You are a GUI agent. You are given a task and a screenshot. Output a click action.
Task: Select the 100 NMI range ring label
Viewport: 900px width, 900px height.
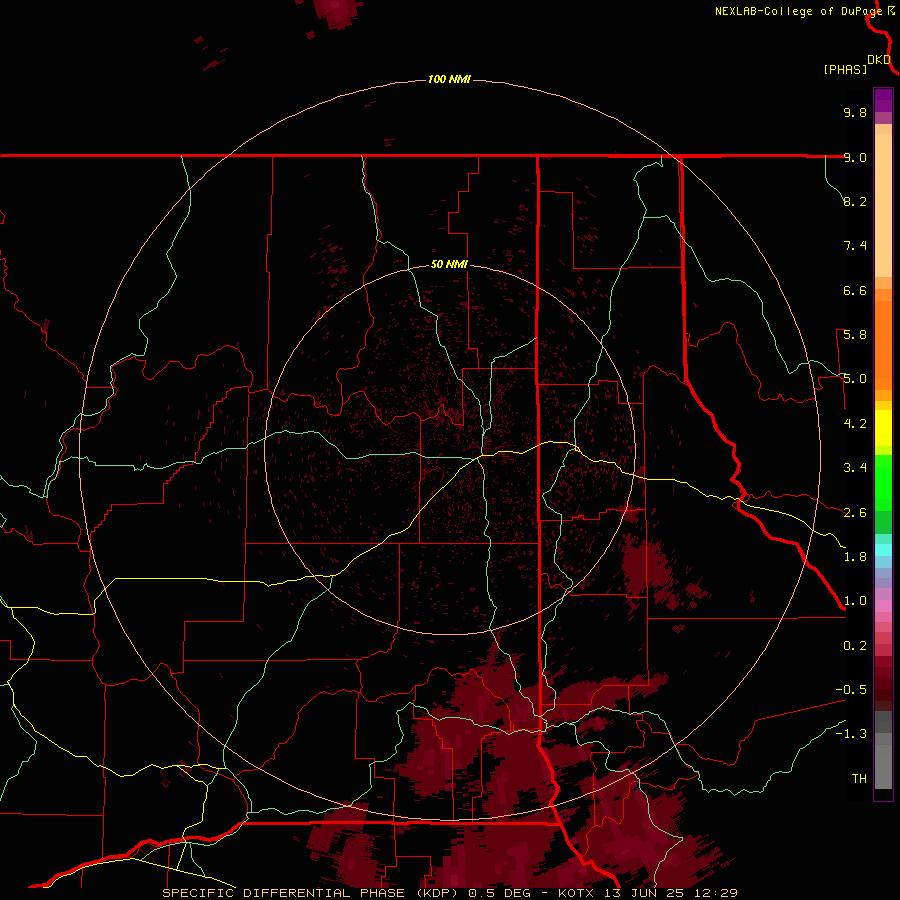449,79
